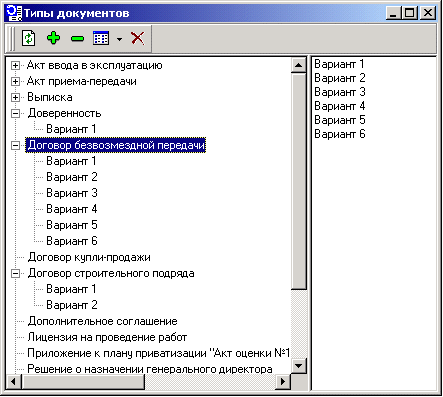Click the toolbar drag grip handle
Viewport: 443px width, 397px height.
[x=12, y=39]
